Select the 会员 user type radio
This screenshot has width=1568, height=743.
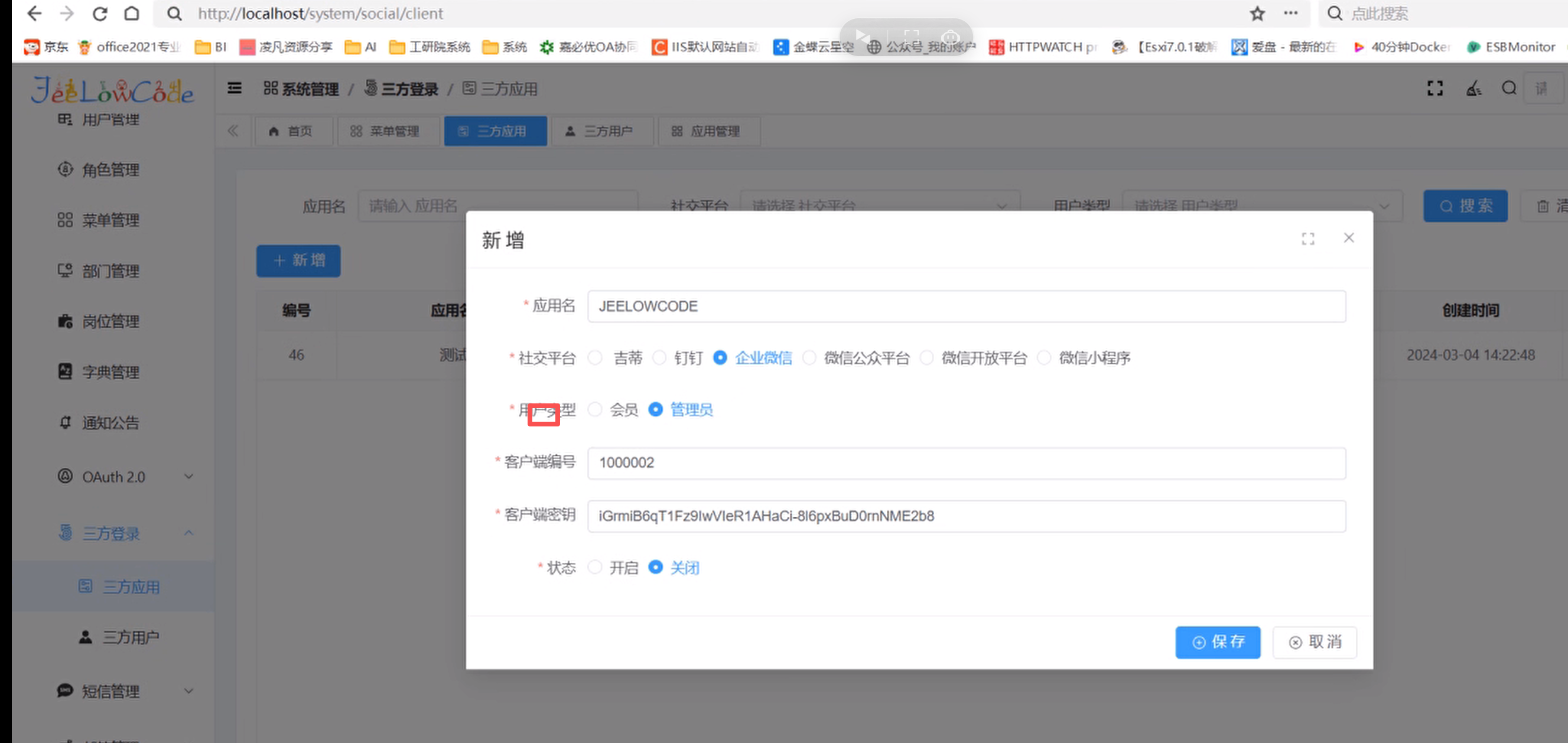596,409
